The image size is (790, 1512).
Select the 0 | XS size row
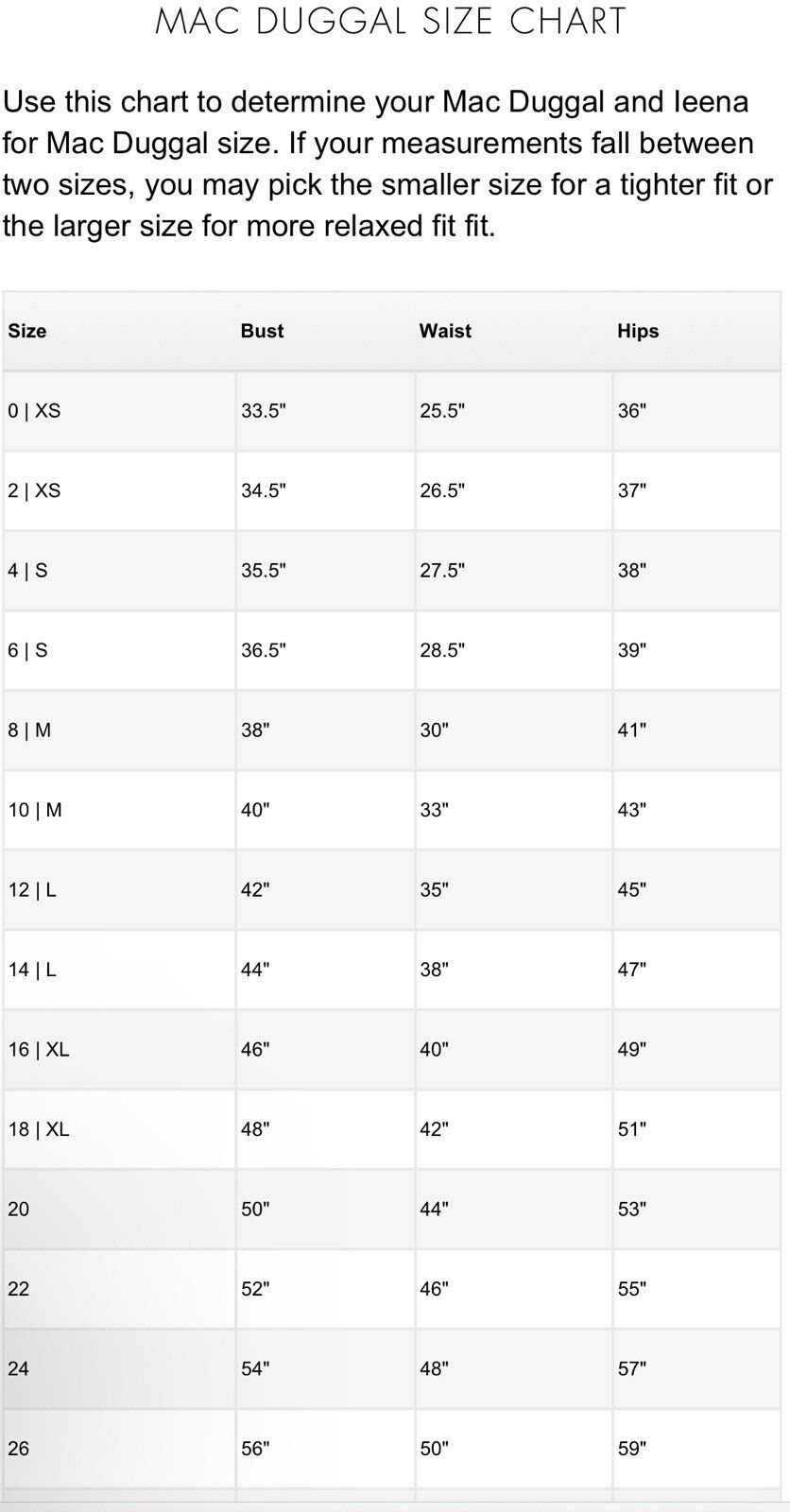(392, 411)
